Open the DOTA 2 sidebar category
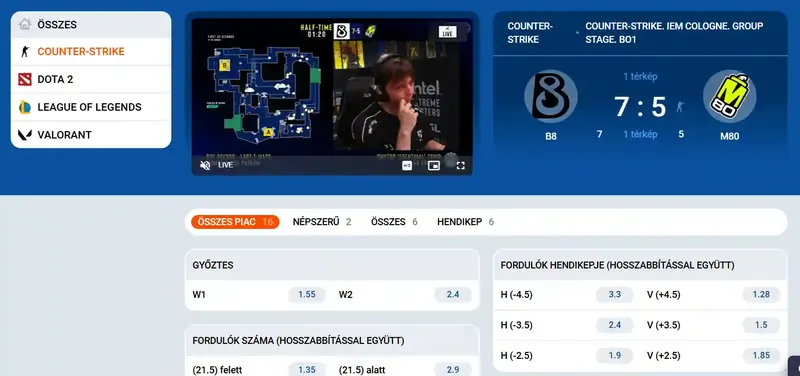 (91, 79)
